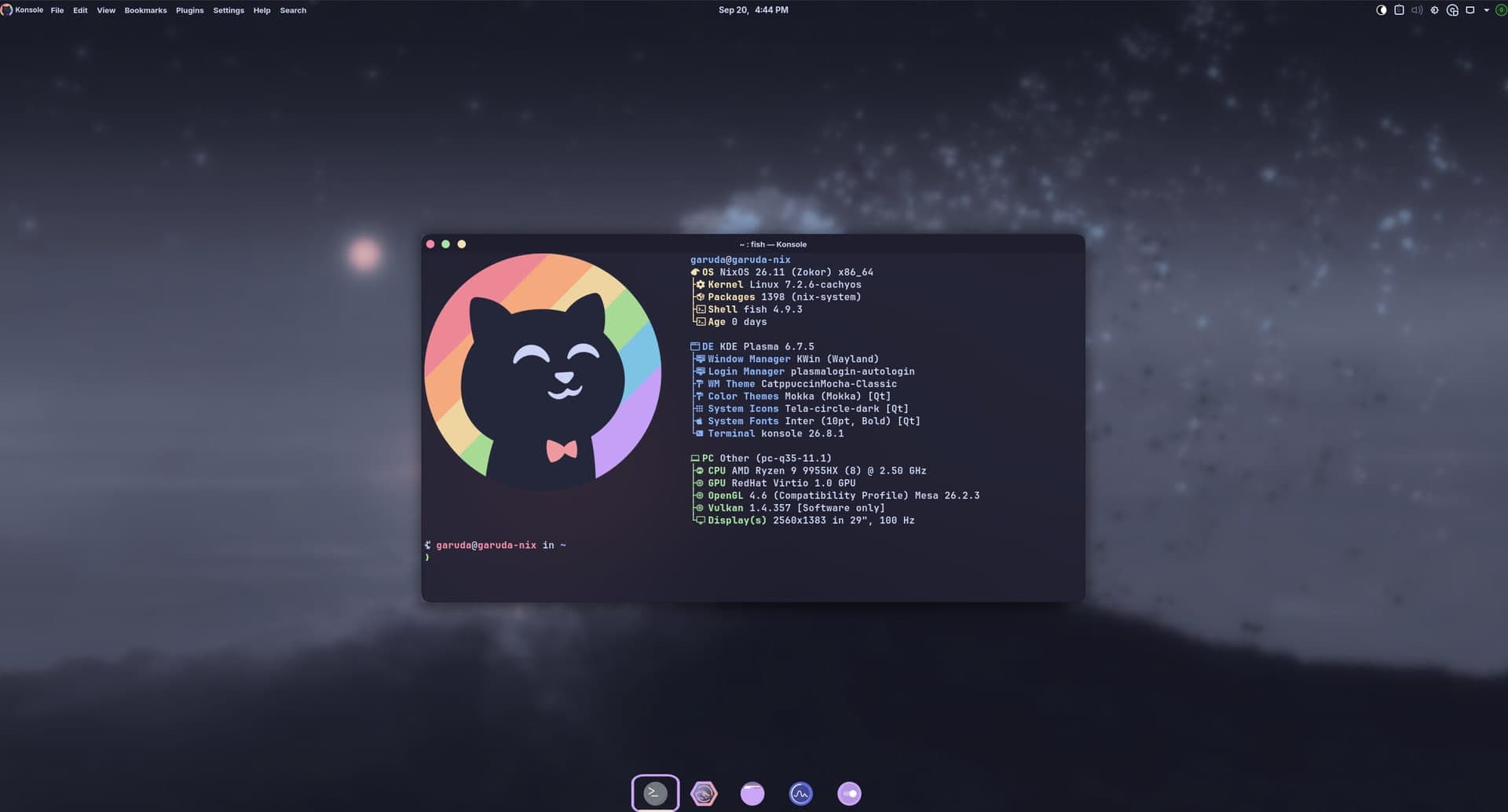Open the File menu
The image size is (1508, 812).
(x=57, y=10)
